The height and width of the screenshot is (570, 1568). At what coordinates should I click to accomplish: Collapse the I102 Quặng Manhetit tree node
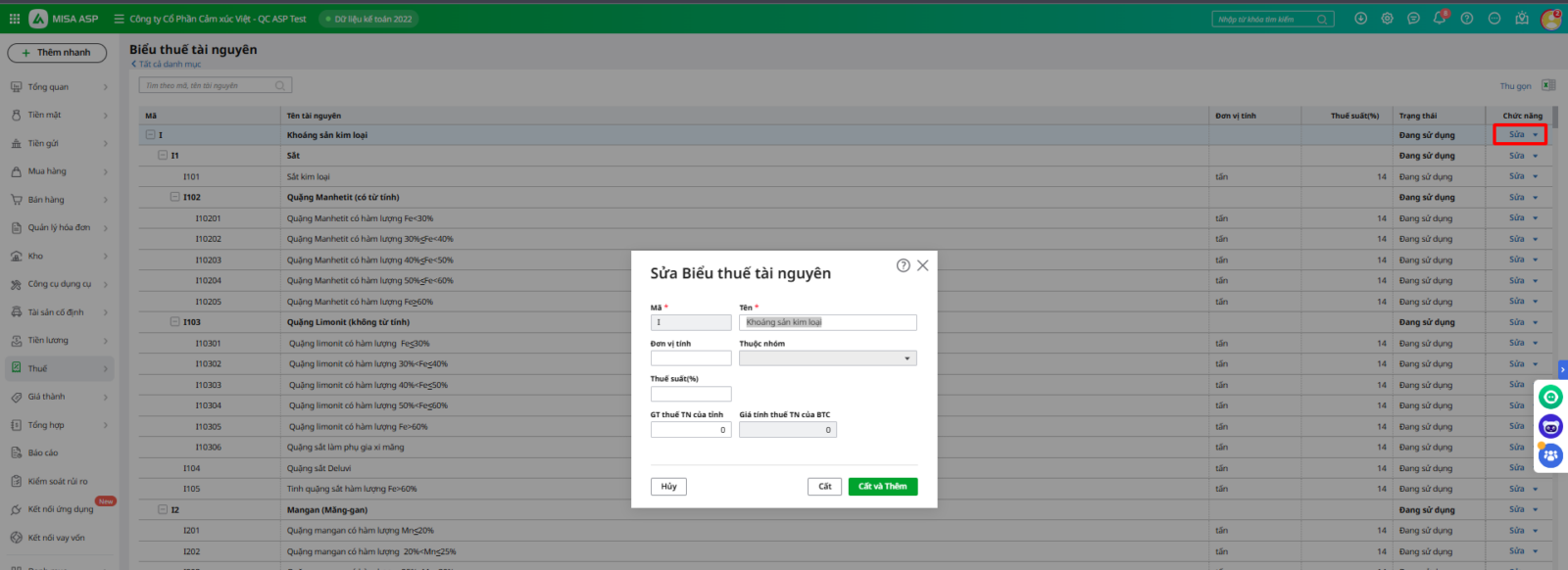[175, 197]
